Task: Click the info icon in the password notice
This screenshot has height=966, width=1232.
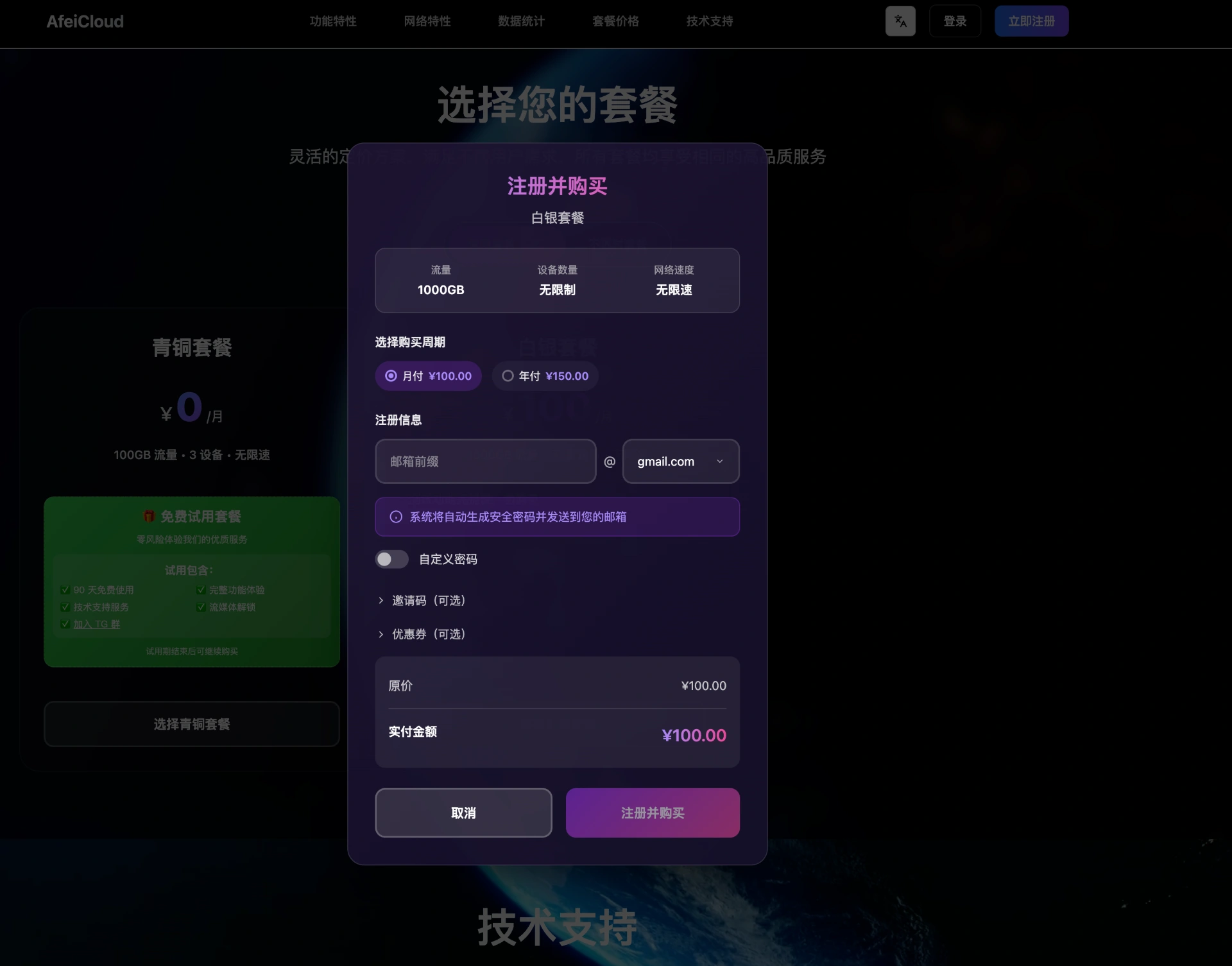Action: click(x=395, y=517)
